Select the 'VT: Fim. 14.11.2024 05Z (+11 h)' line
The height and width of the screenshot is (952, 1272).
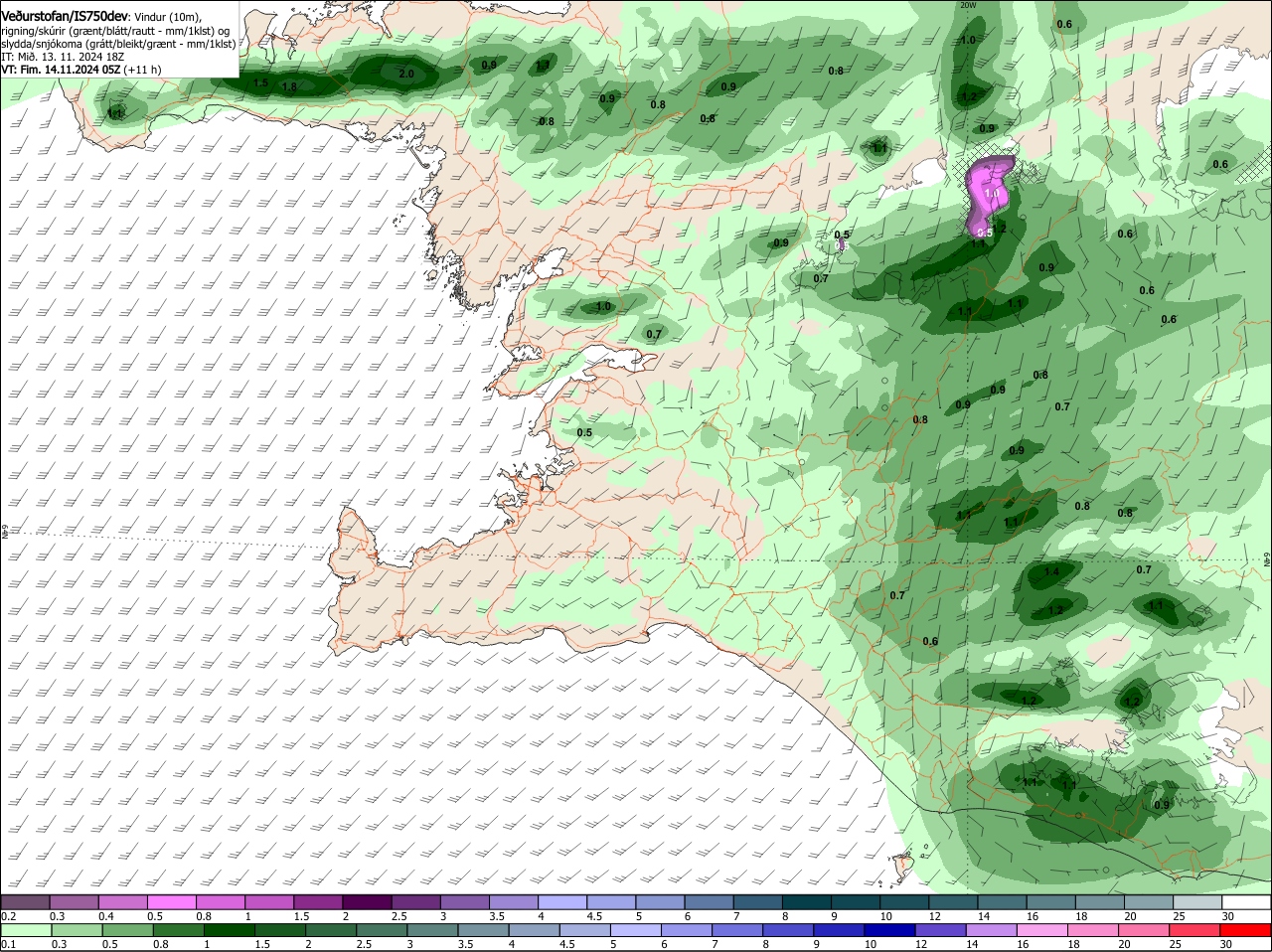[x=81, y=70]
